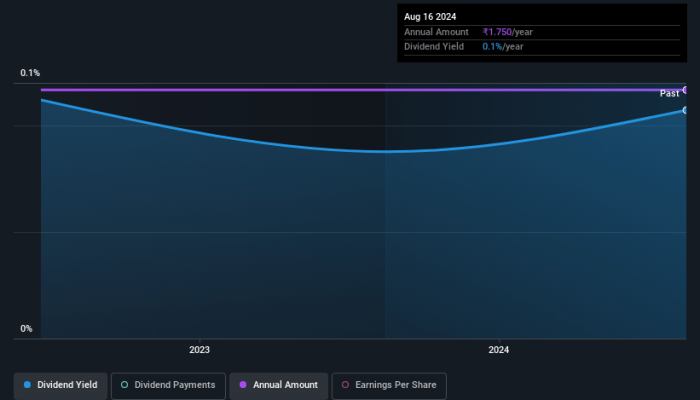
Task: Select the purple endpoint marker near Past
Action: pos(686,90)
